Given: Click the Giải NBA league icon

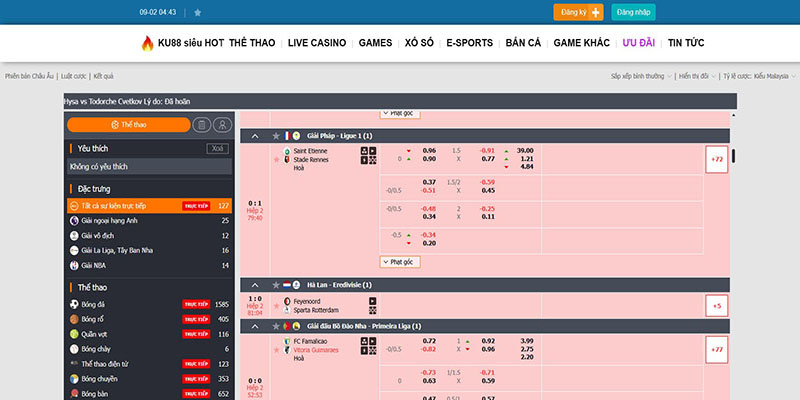Looking at the screenshot, I should [x=74, y=265].
